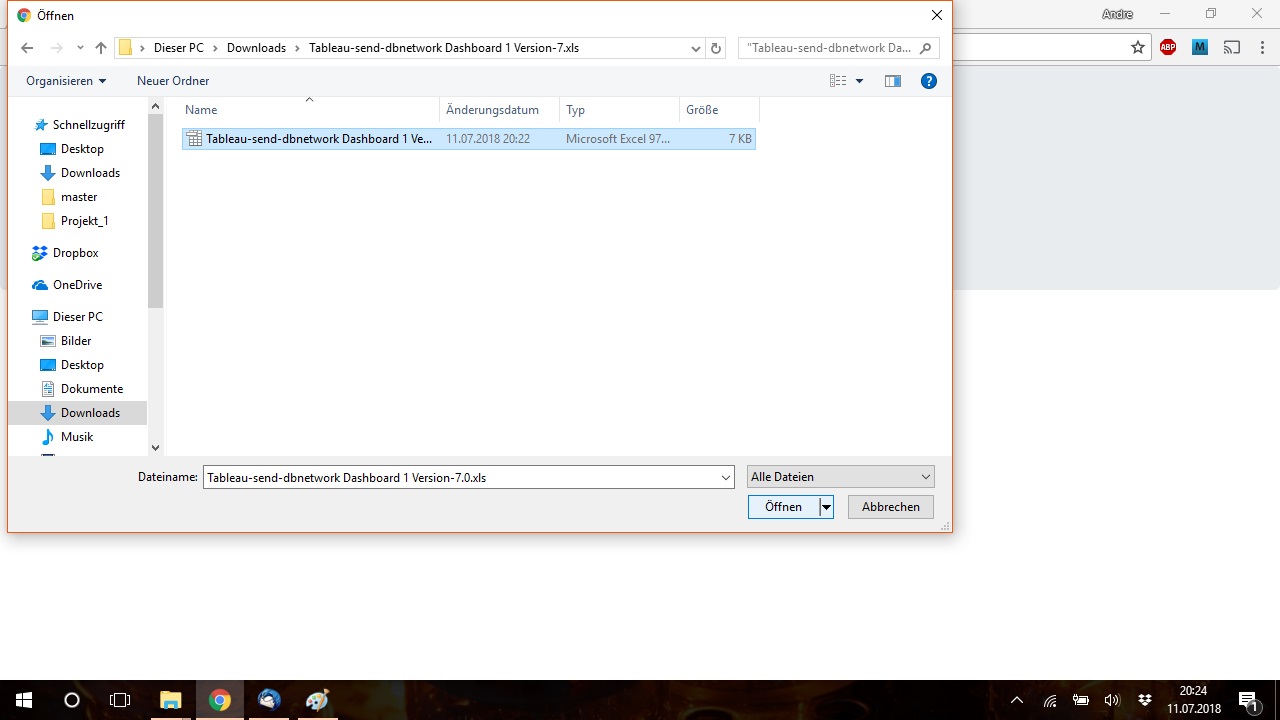The height and width of the screenshot is (720, 1280).
Task: Select the Tableau-send-dbnetwork xls file
Action: (318, 139)
